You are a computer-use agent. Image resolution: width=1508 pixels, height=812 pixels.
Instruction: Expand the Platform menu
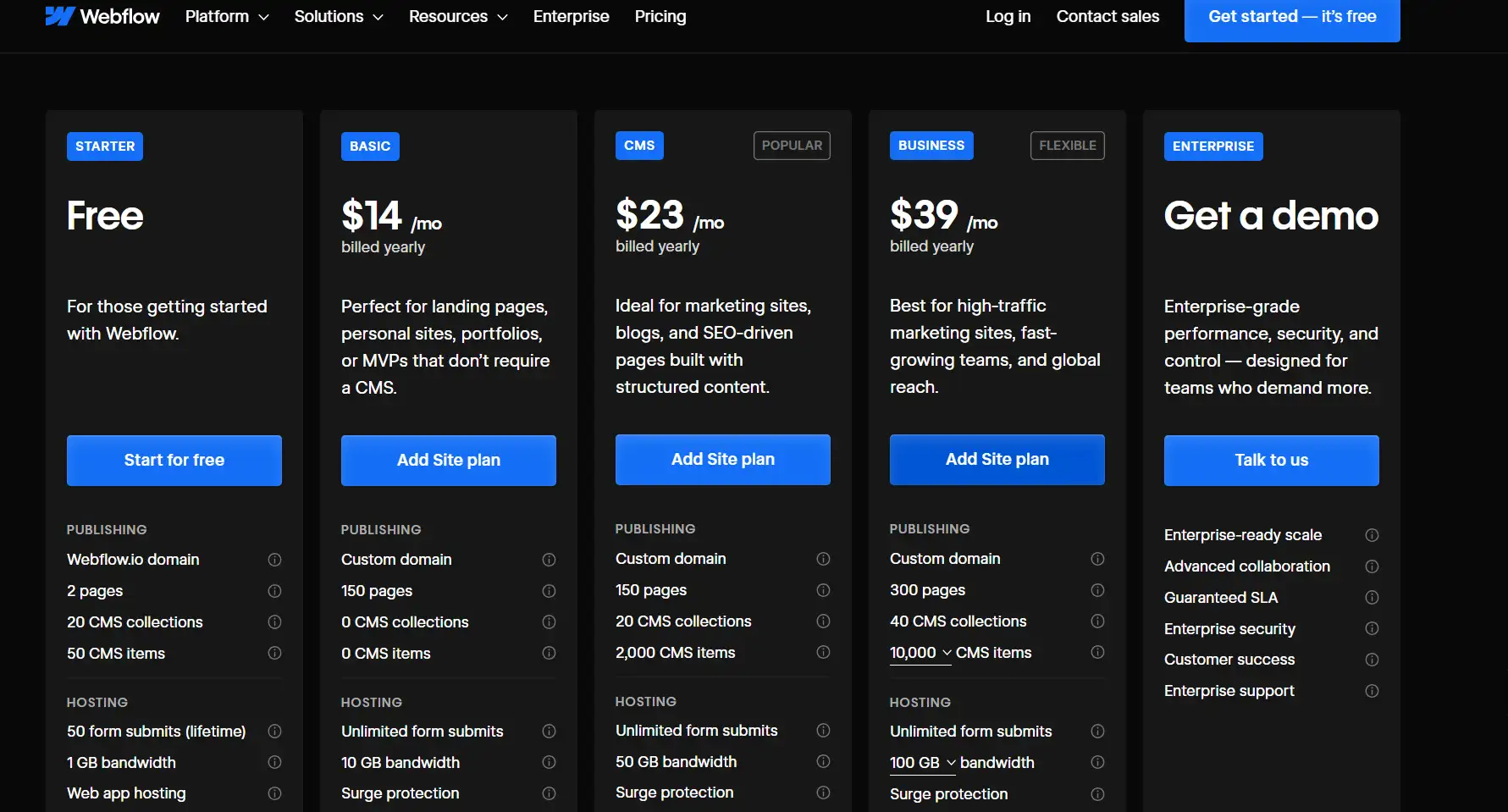(x=227, y=16)
